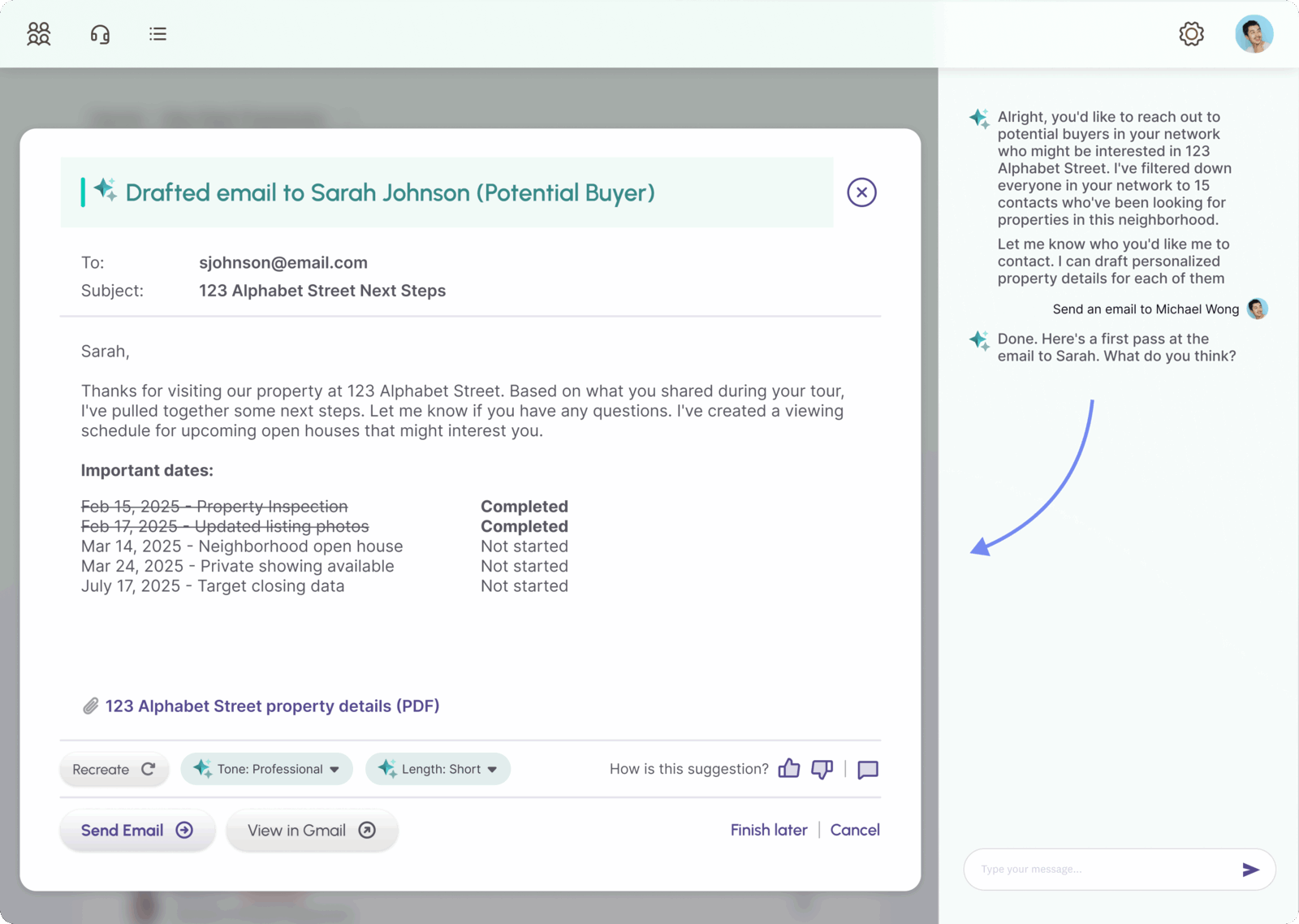Image resolution: width=1299 pixels, height=924 pixels.
Task: Click the user profile avatar in top bar
Action: [x=1254, y=34]
